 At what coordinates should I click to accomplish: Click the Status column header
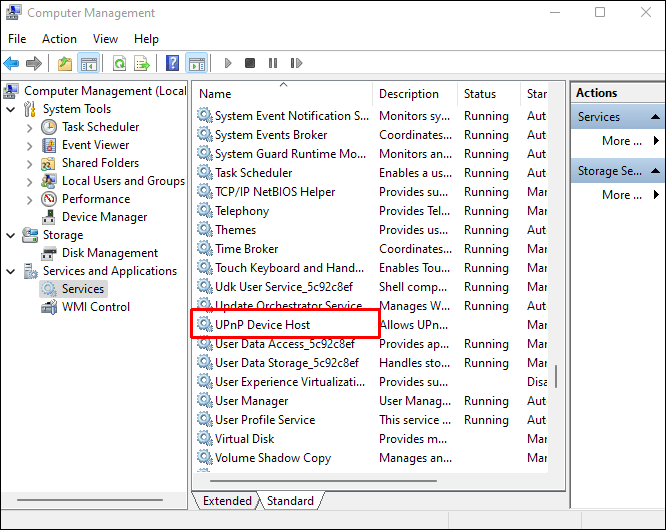coord(480,94)
